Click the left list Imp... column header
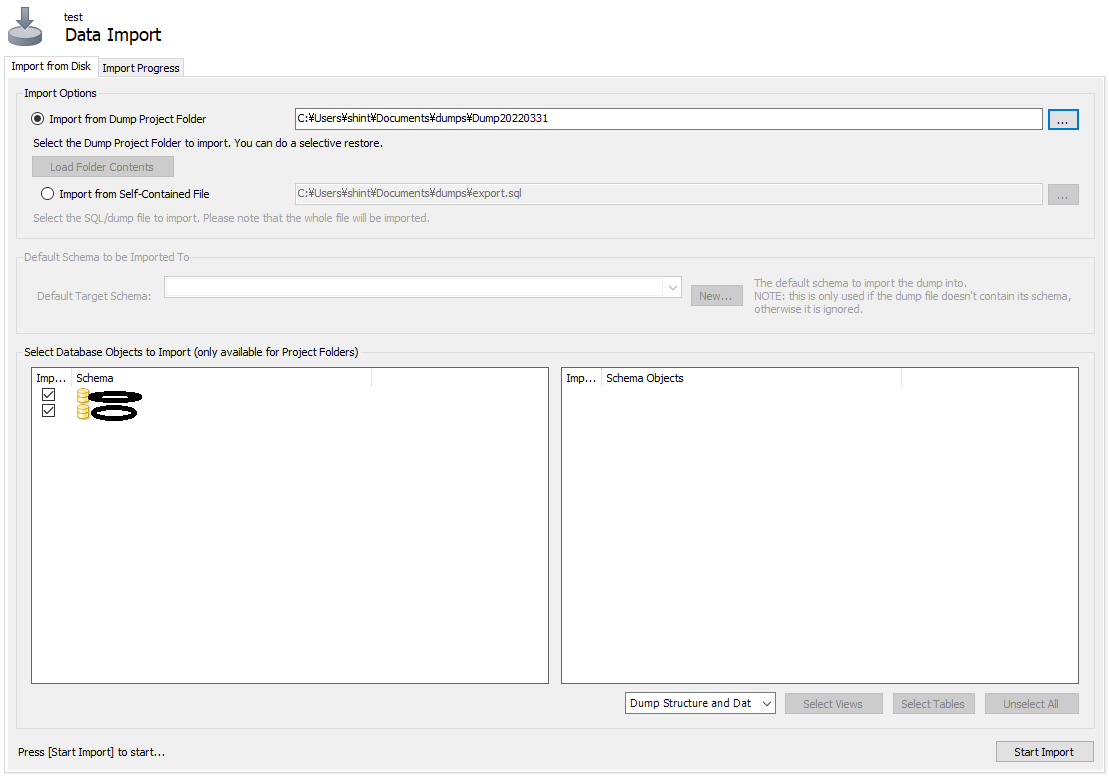The height and width of the screenshot is (781, 1109). (52, 378)
